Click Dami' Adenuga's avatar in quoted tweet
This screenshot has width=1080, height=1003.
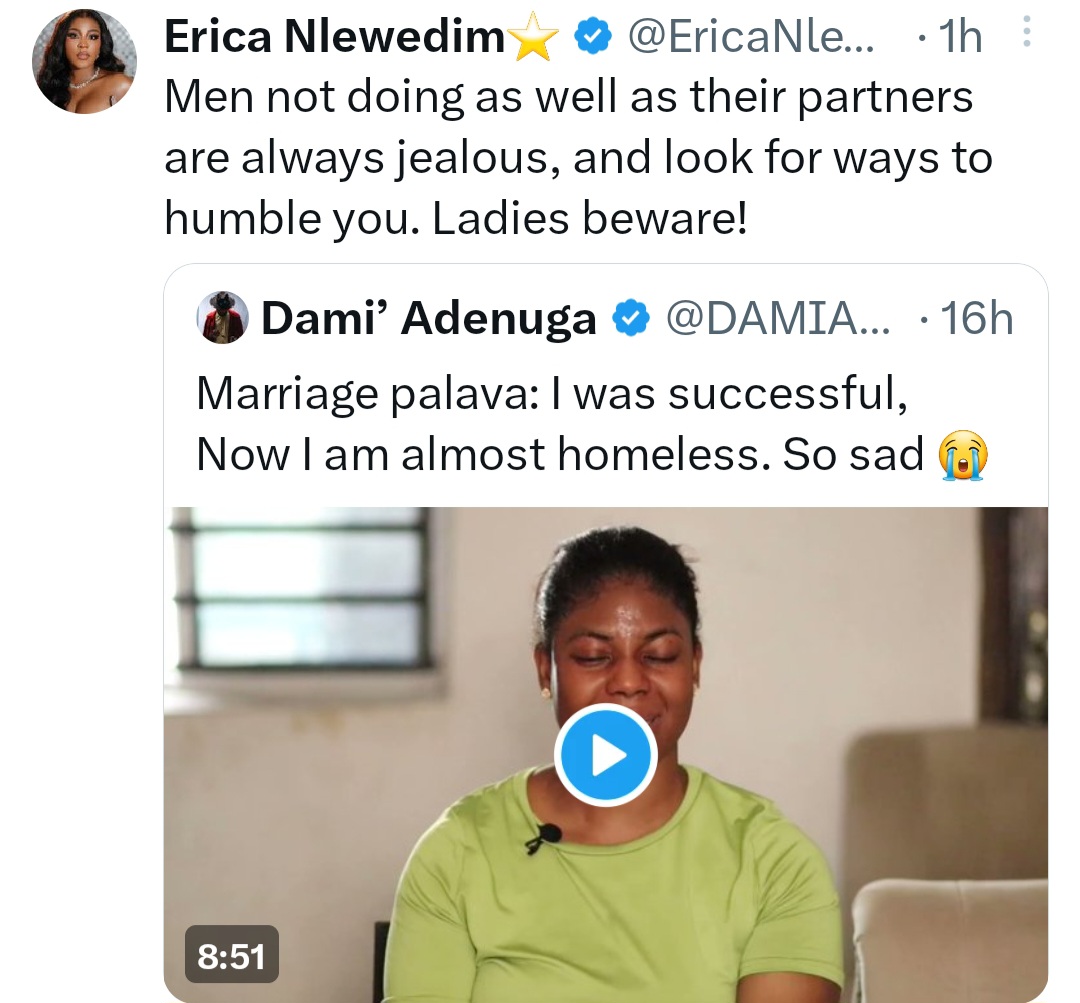222,318
